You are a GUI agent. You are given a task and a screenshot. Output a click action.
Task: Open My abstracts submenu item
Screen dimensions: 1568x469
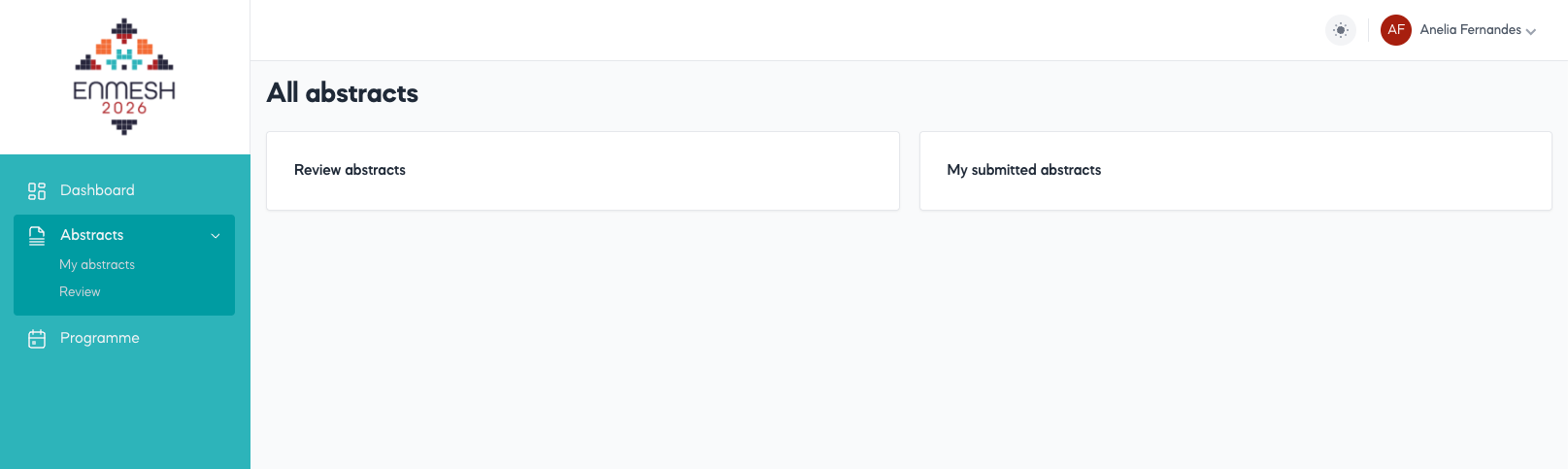pyautogui.click(x=97, y=265)
